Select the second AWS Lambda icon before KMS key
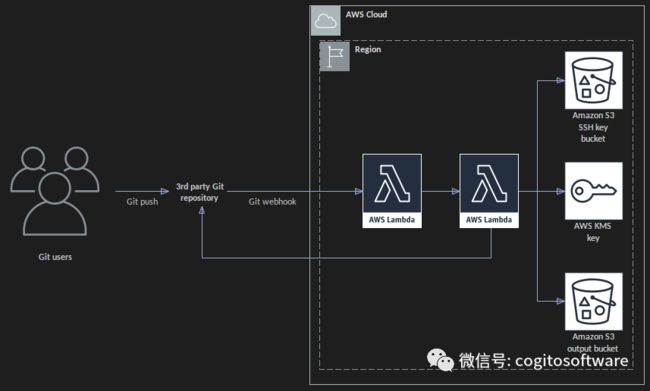Screen dimensions: 650x391 point(489,191)
